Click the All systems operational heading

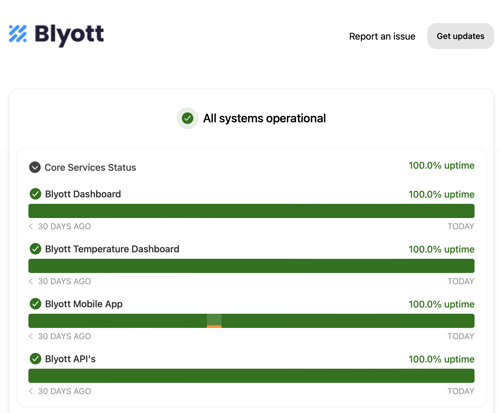(264, 118)
